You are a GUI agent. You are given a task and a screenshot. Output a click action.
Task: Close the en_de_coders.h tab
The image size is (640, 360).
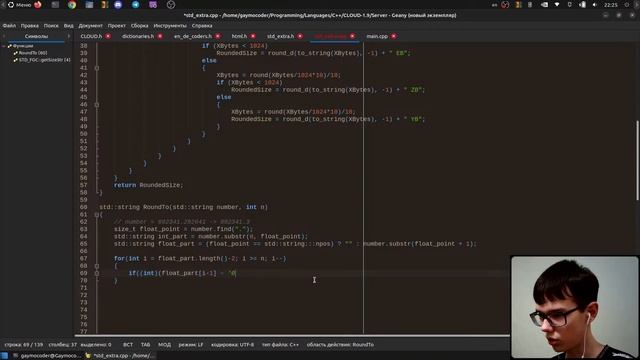click(x=218, y=36)
